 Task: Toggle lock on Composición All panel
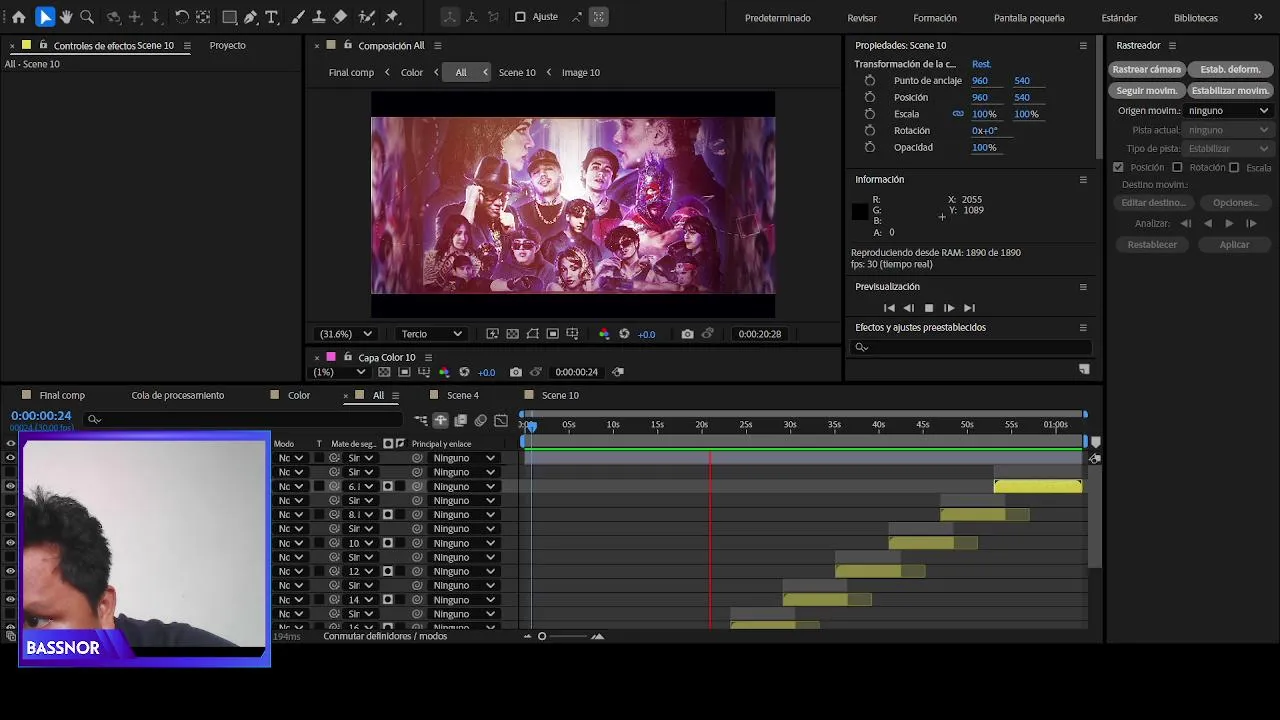[348, 45]
